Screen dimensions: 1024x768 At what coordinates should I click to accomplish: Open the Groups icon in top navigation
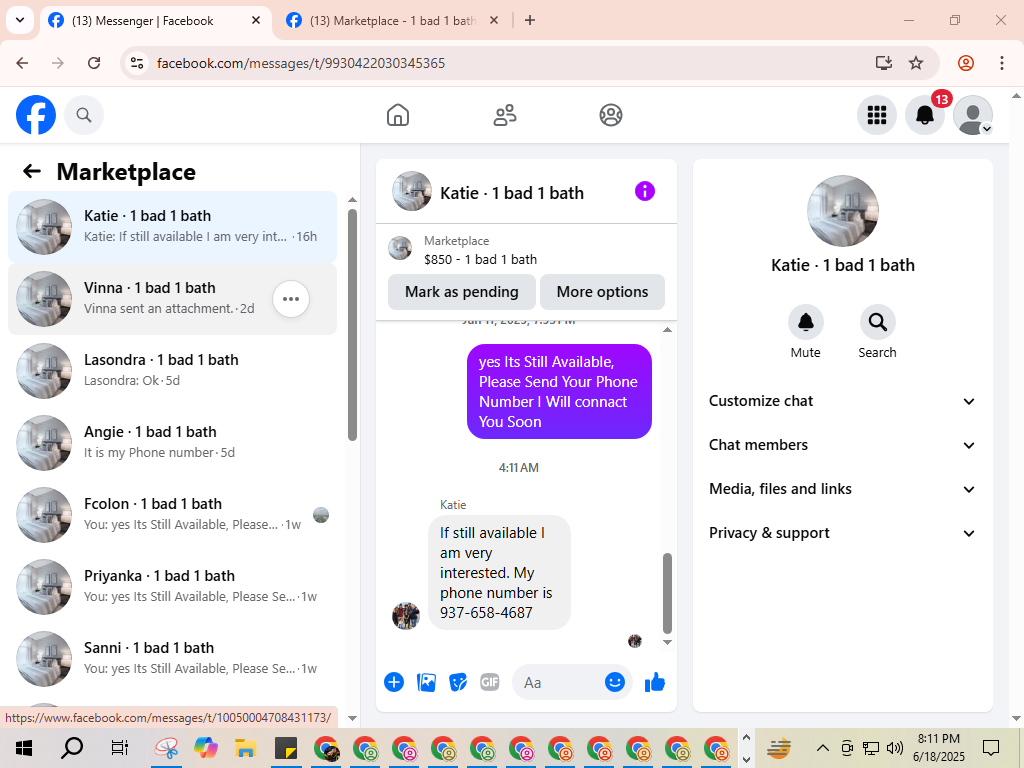click(x=611, y=115)
